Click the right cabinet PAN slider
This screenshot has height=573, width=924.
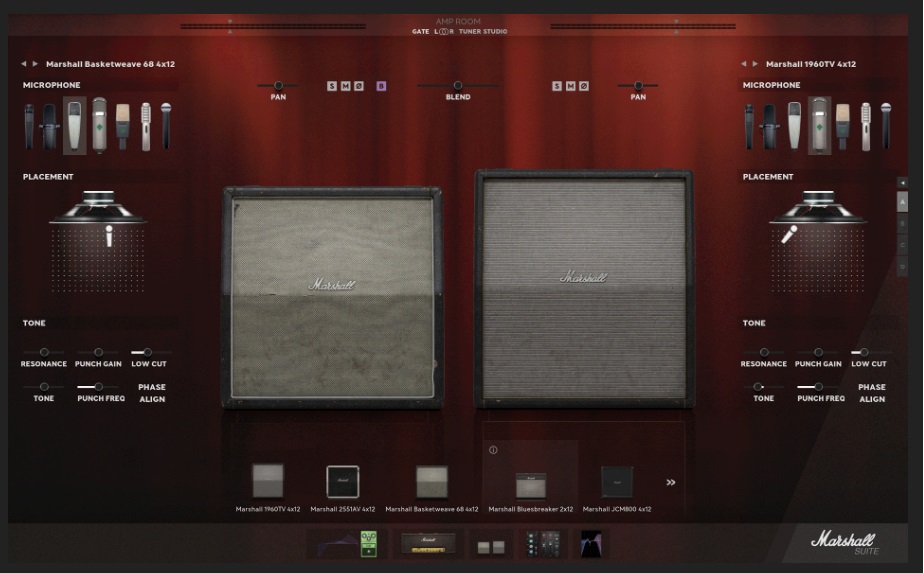pyautogui.click(x=638, y=85)
